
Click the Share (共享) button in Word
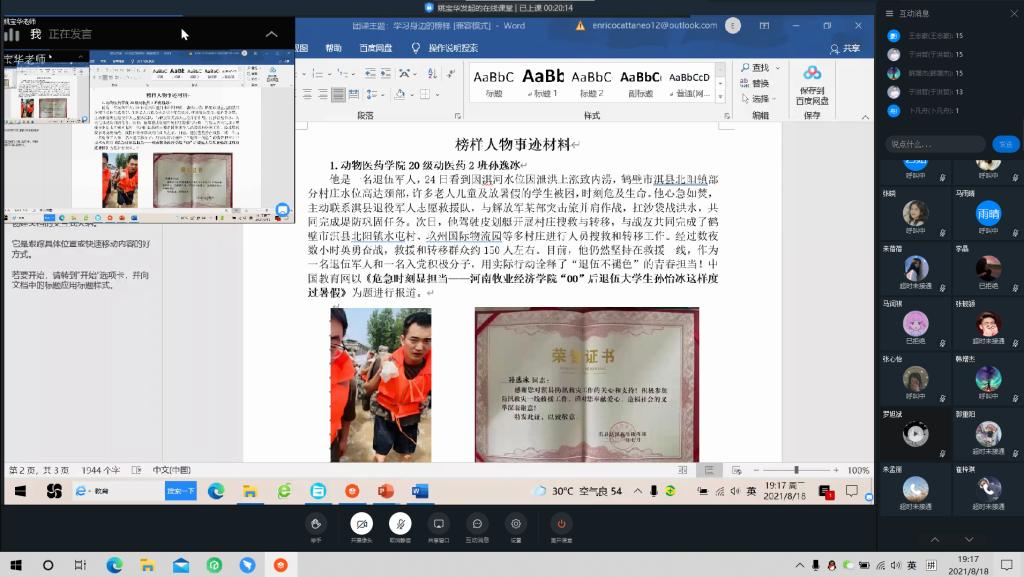845,48
